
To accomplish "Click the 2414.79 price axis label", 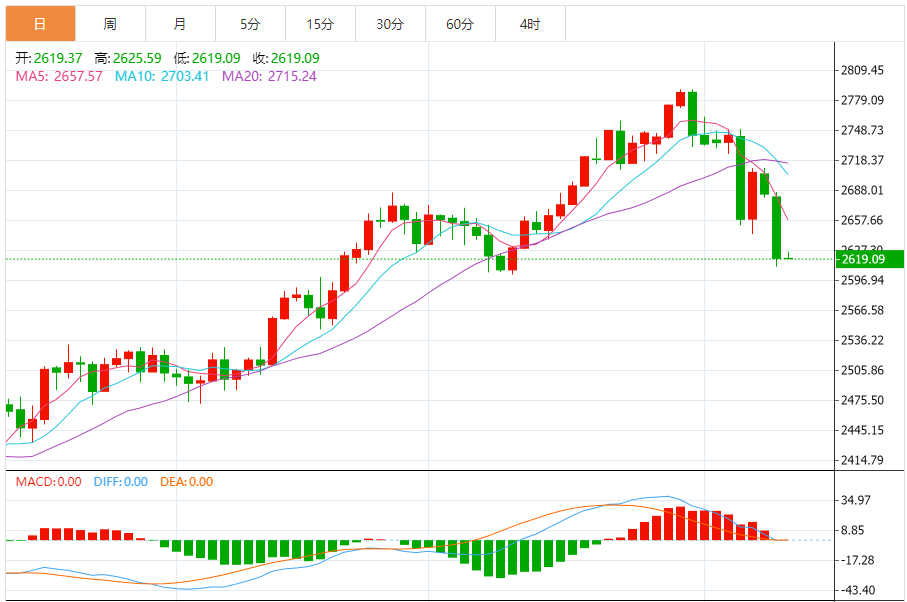I will pyautogui.click(x=862, y=460).
